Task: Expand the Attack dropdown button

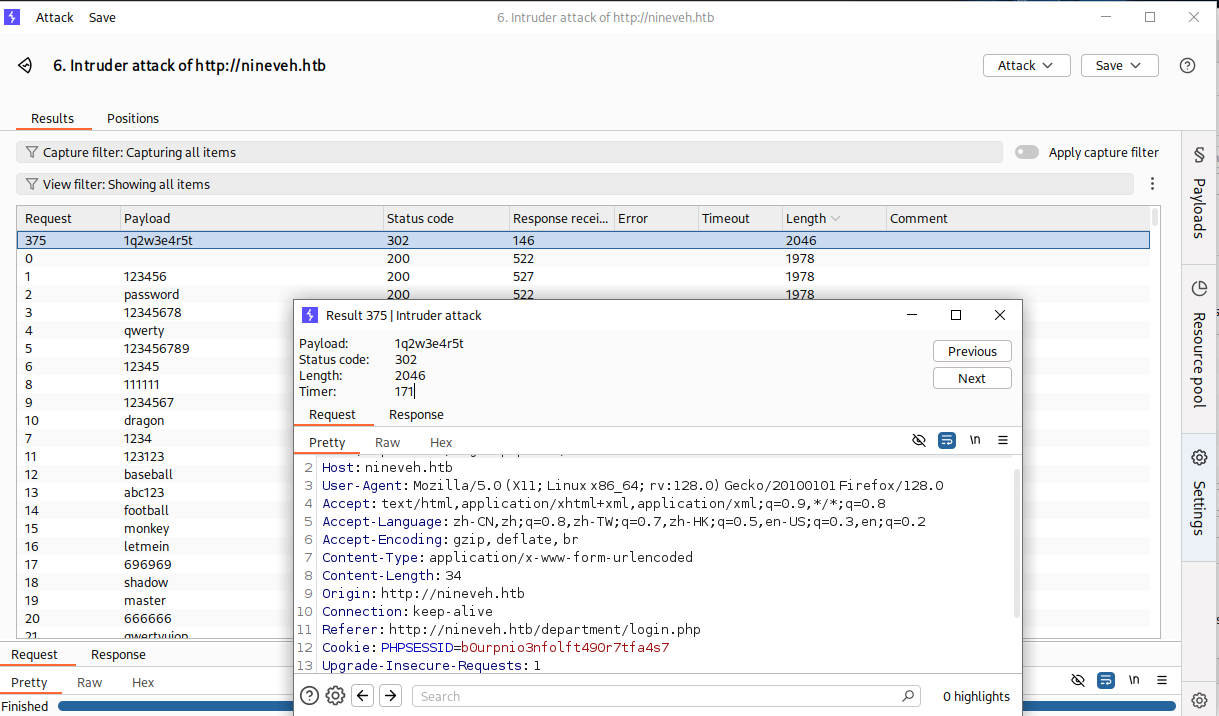Action: [1027, 65]
